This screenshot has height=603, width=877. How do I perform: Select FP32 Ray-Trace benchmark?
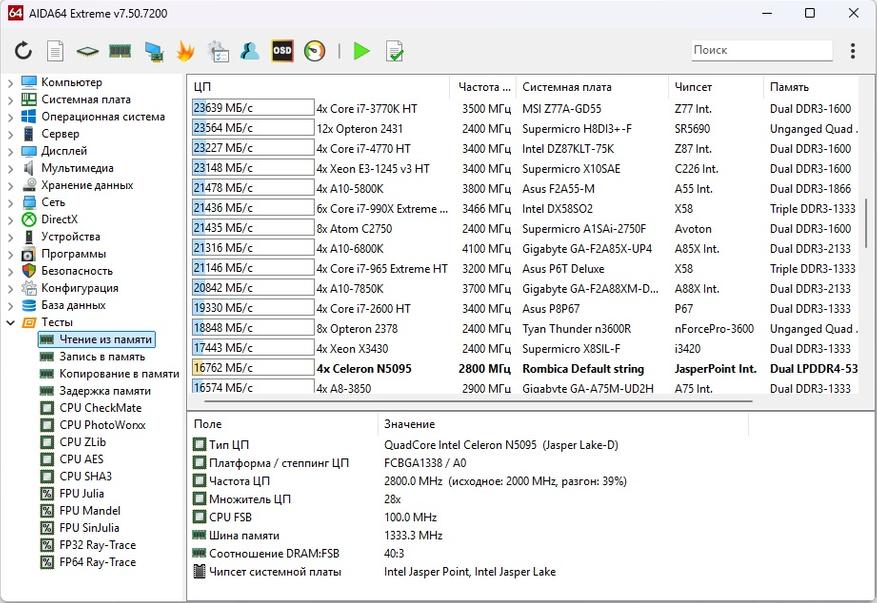tap(97, 545)
